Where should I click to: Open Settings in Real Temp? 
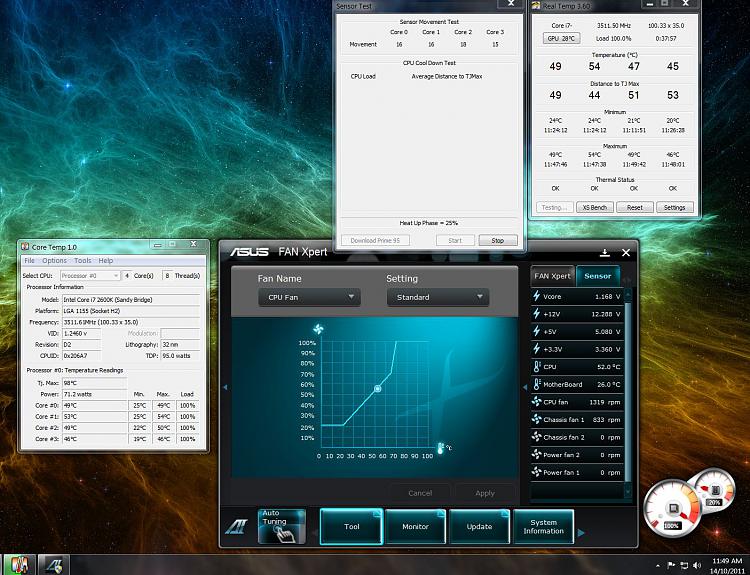(x=674, y=207)
